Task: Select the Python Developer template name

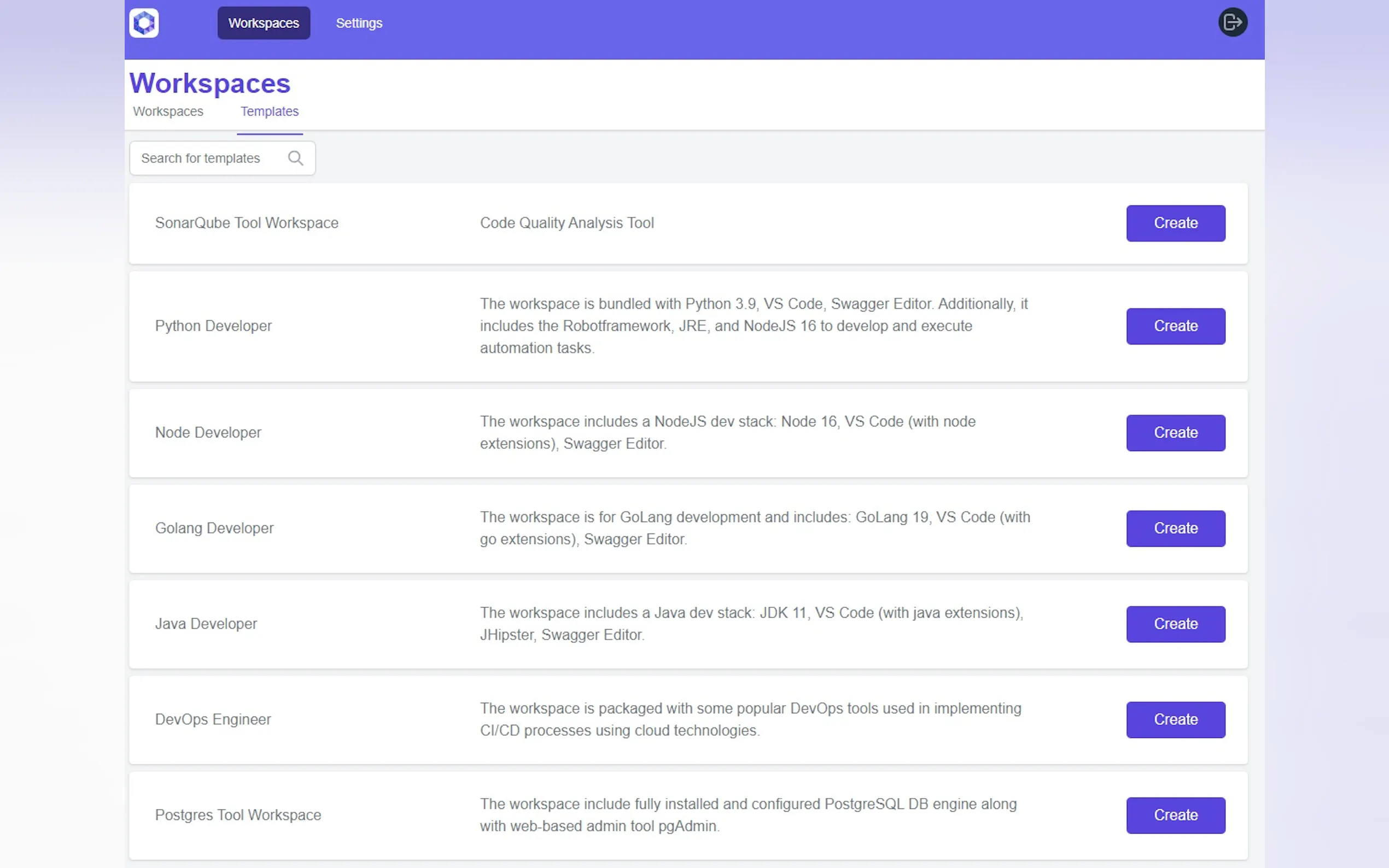Action: point(213,326)
